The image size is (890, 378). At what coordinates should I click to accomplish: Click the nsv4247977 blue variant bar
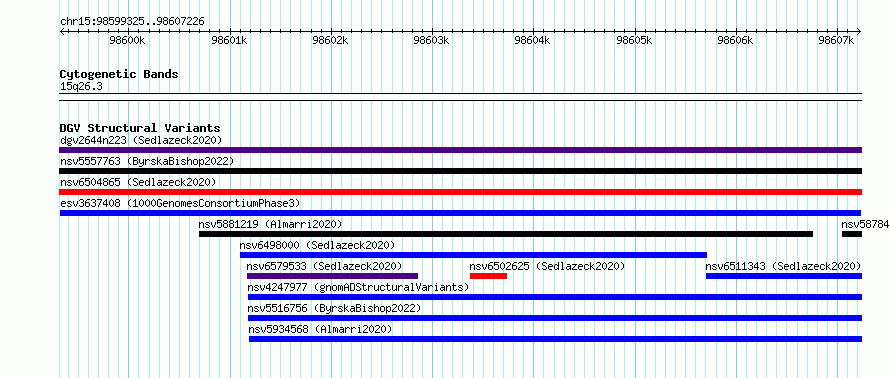click(555, 297)
